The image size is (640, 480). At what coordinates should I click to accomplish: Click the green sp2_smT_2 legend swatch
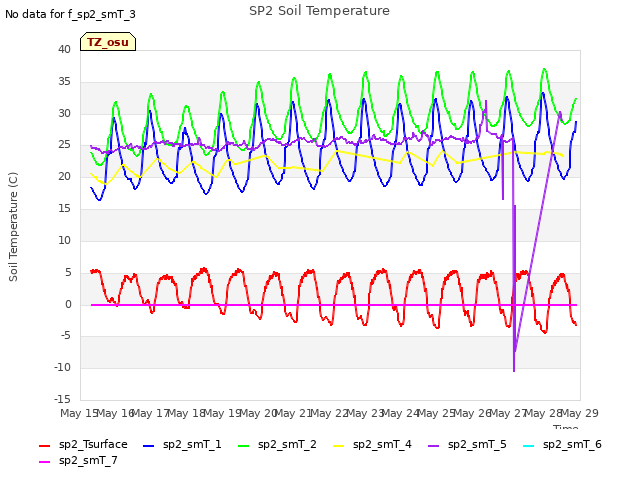(244, 446)
